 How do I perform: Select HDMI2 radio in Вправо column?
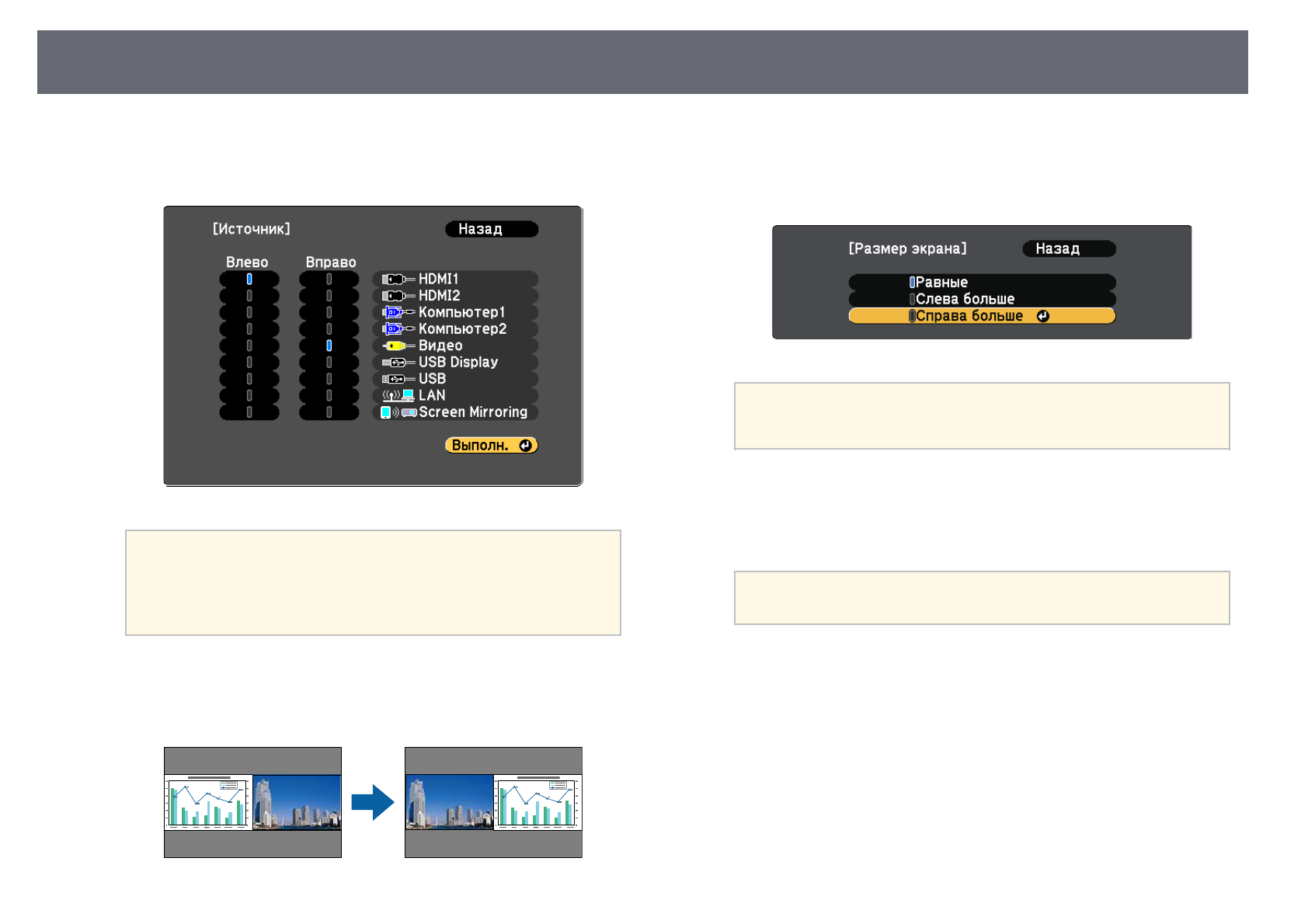coord(329,296)
